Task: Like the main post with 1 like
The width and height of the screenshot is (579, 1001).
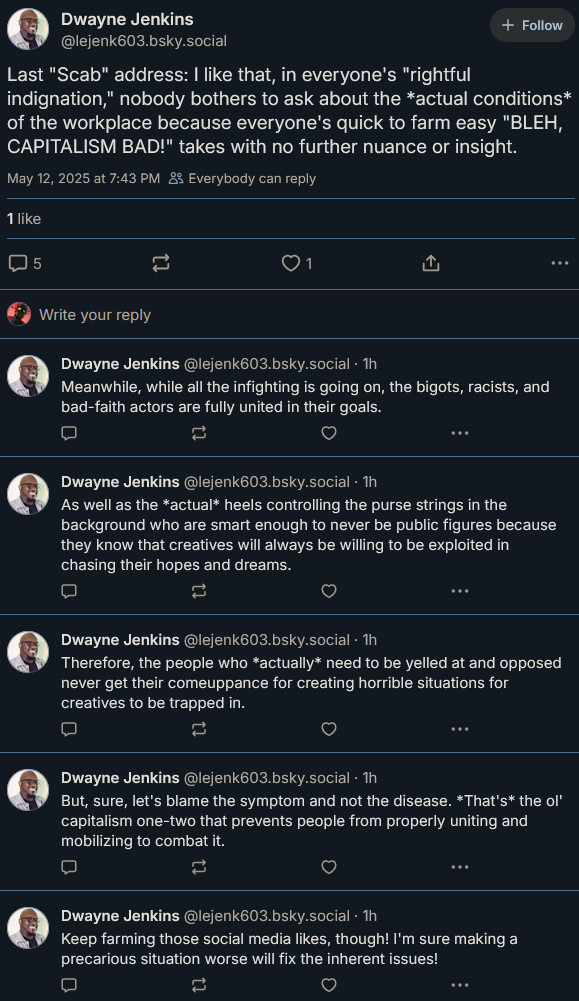Action: tap(297, 263)
